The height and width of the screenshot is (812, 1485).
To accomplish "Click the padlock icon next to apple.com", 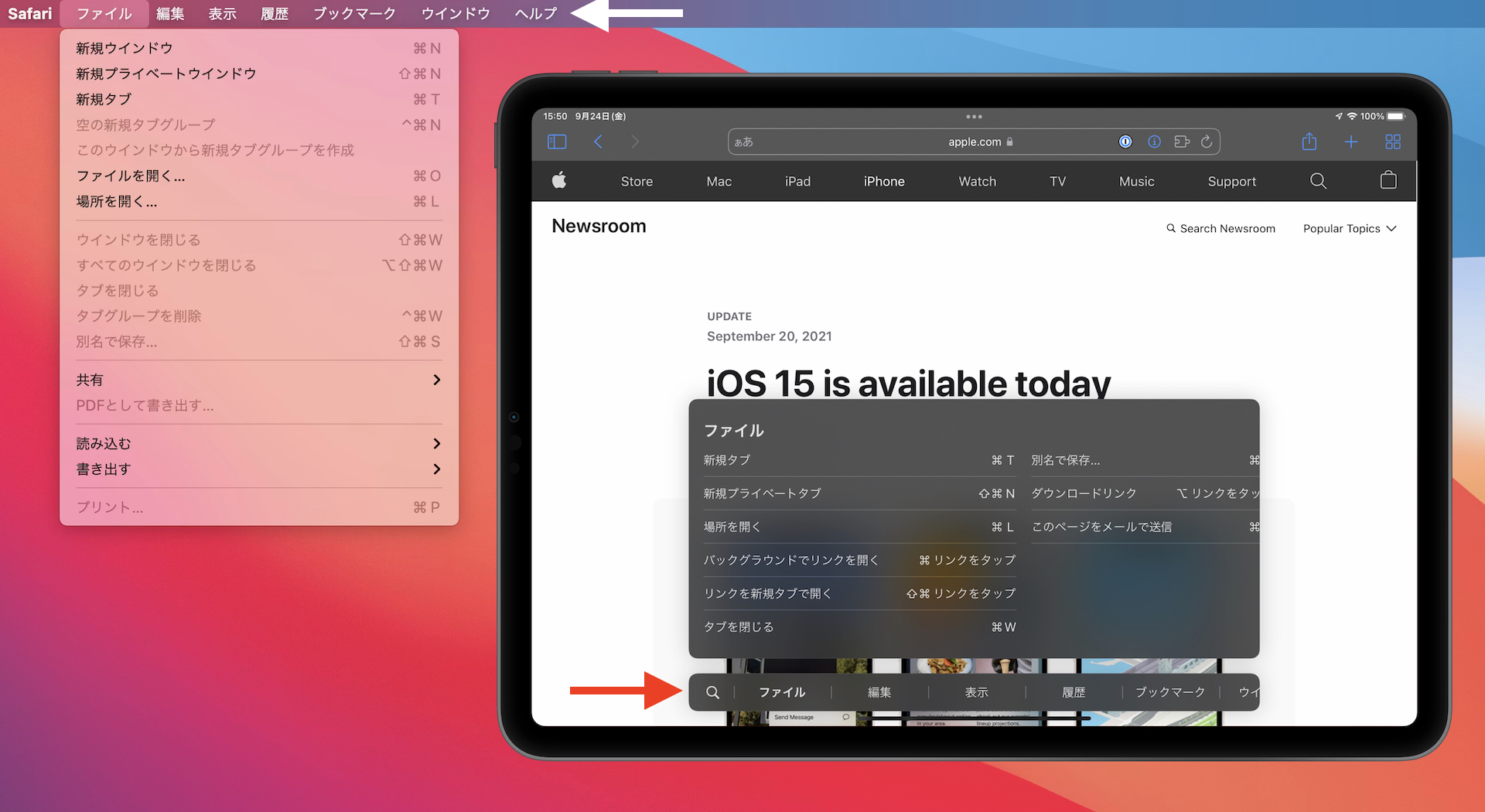I will 1010,142.
